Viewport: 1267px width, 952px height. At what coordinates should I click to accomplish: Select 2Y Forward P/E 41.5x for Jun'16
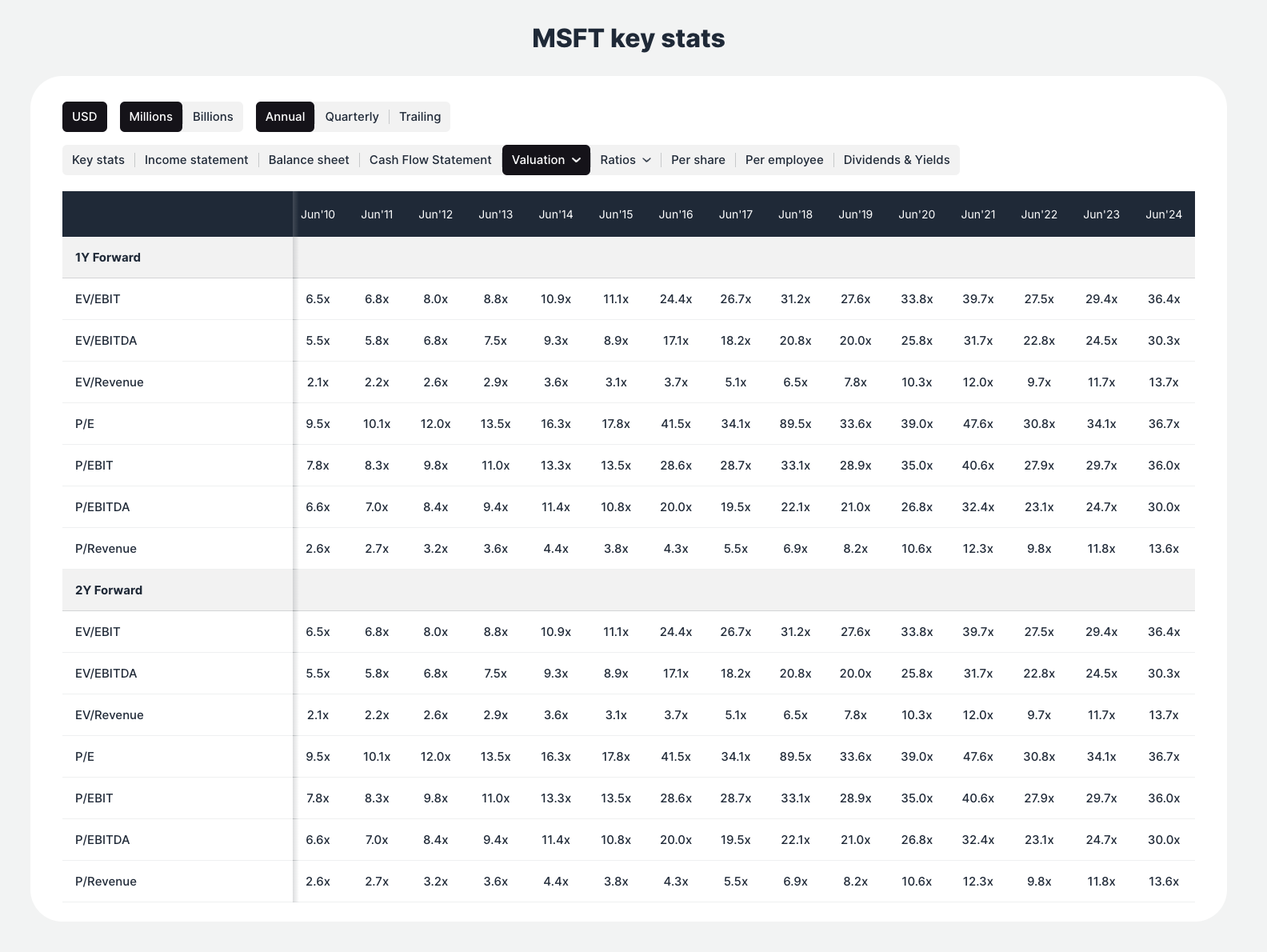(x=676, y=757)
